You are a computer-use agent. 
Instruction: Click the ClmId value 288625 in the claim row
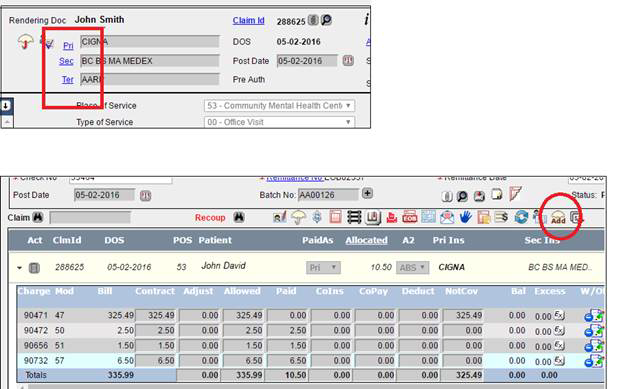(x=70, y=267)
